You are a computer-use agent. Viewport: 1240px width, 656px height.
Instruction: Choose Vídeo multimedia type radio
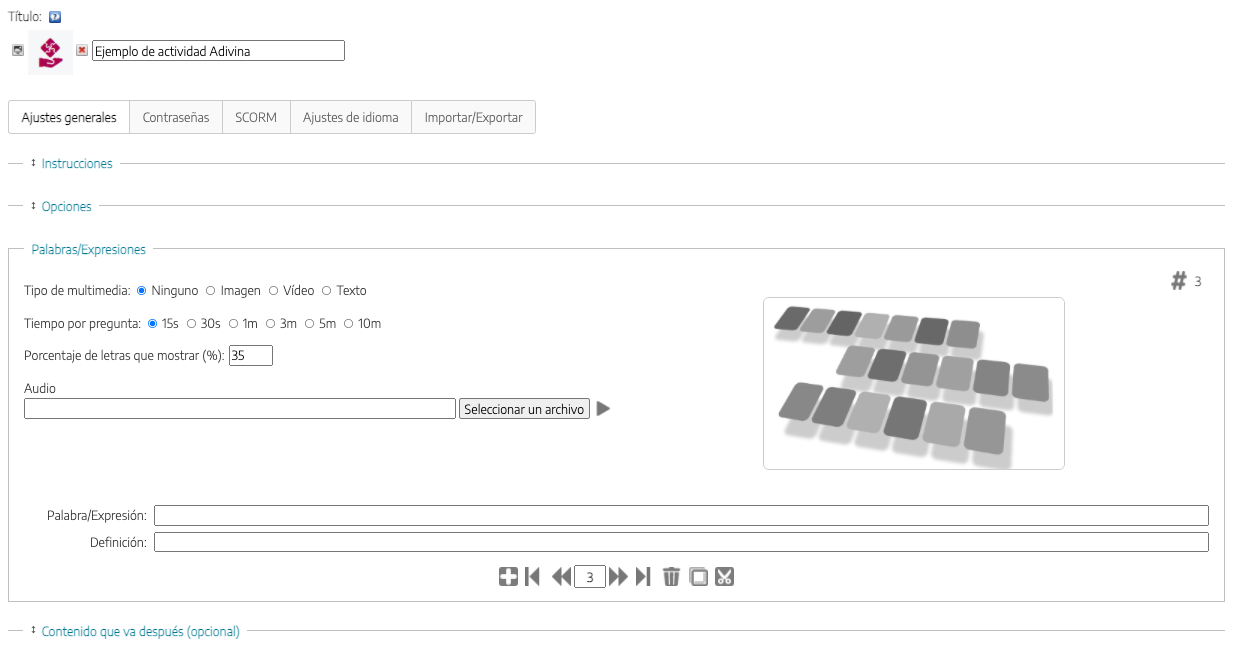tap(274, 291)
